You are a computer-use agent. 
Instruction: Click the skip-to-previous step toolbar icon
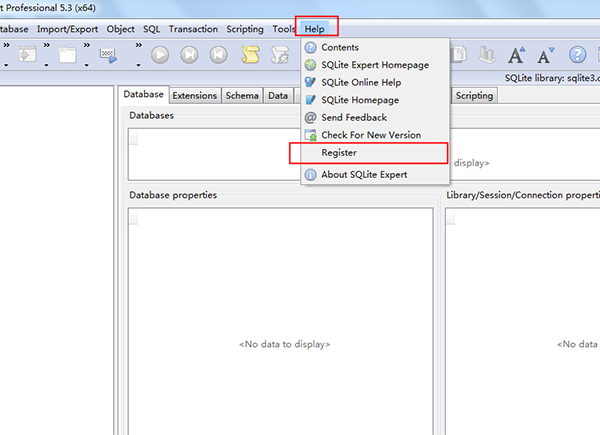(218, 55)
